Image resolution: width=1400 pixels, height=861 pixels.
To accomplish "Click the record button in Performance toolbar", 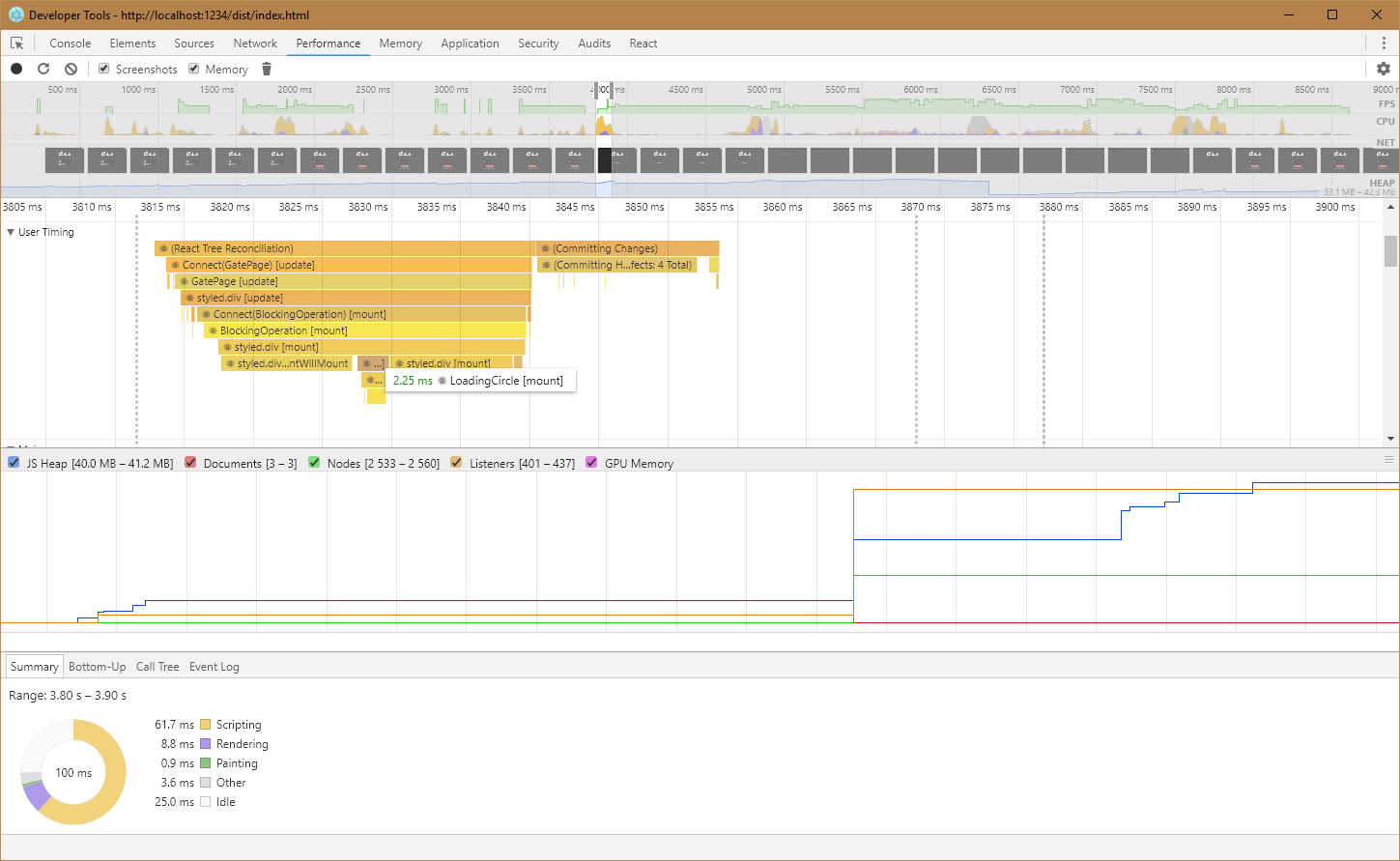I will pos(16,69).
